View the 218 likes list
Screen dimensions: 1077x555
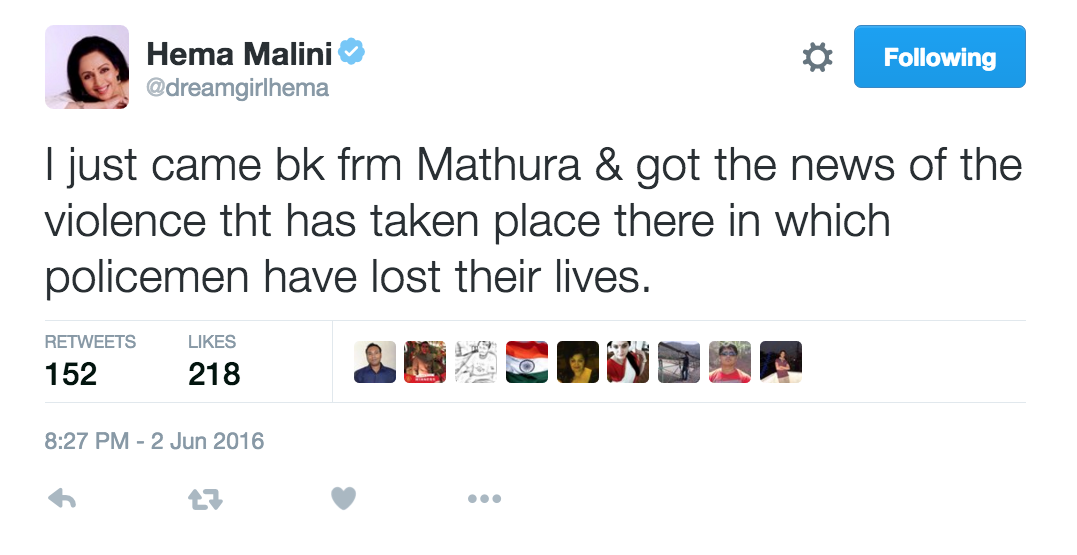pyautogui.click(x=214, y=362)
